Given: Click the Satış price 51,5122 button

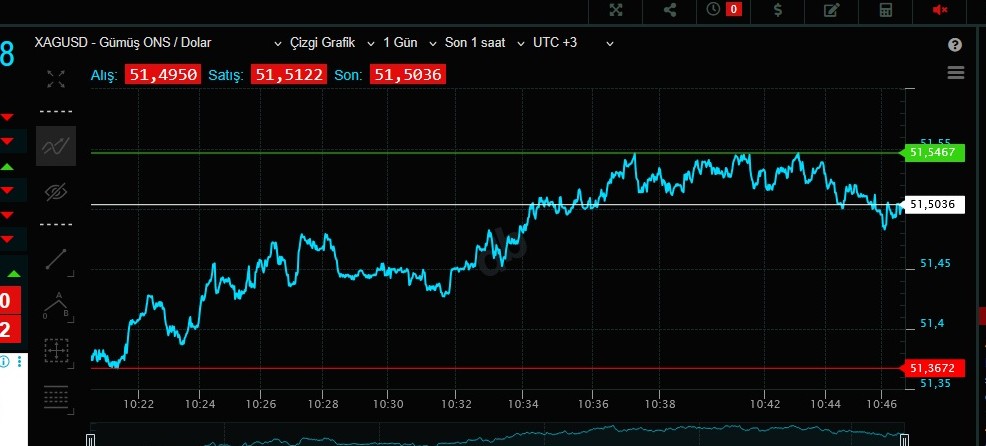Looking at the screenshot, I should click(288, 75).
